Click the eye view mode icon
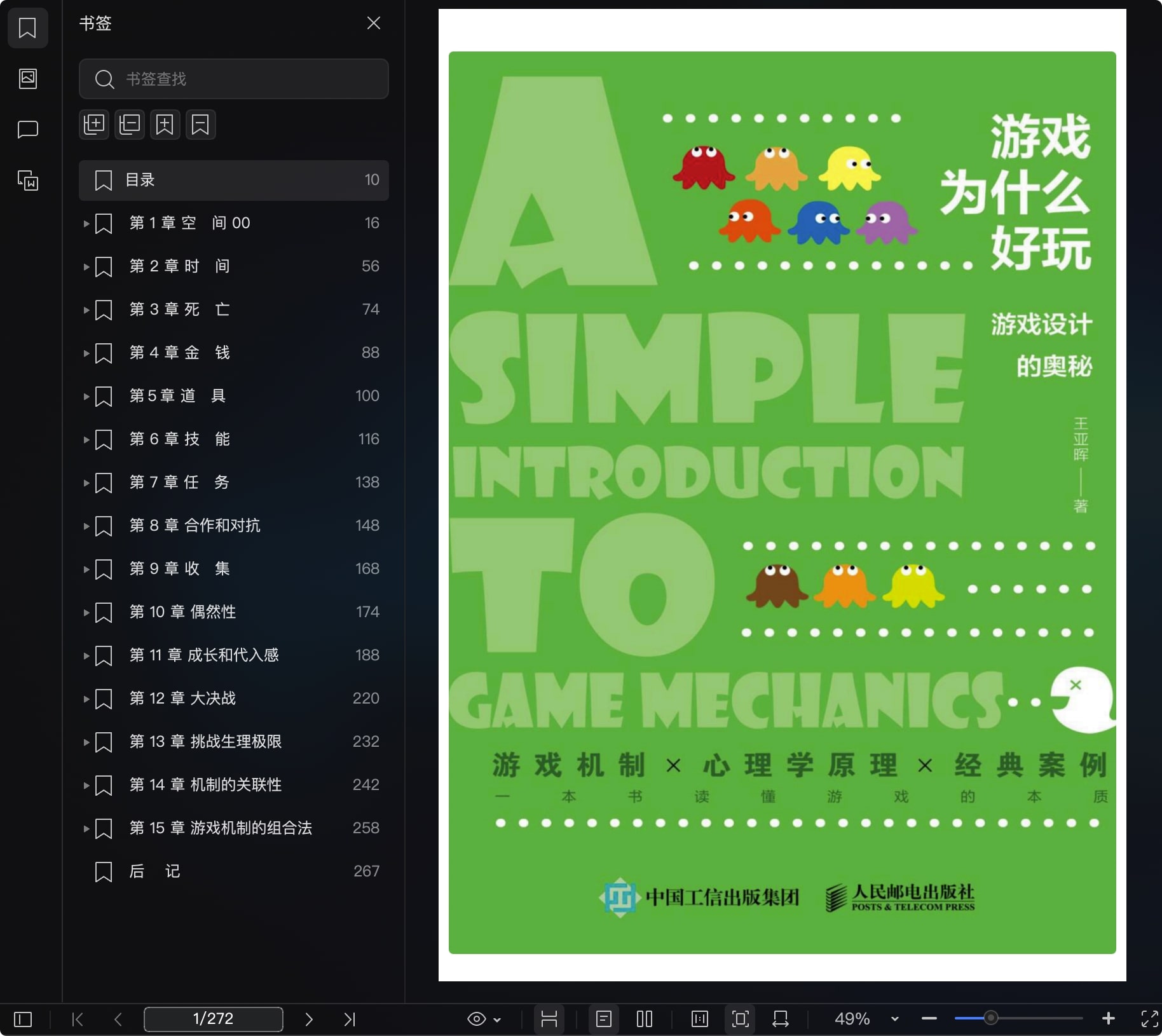1162x1036 pixels. click(x=476, y=1019)
